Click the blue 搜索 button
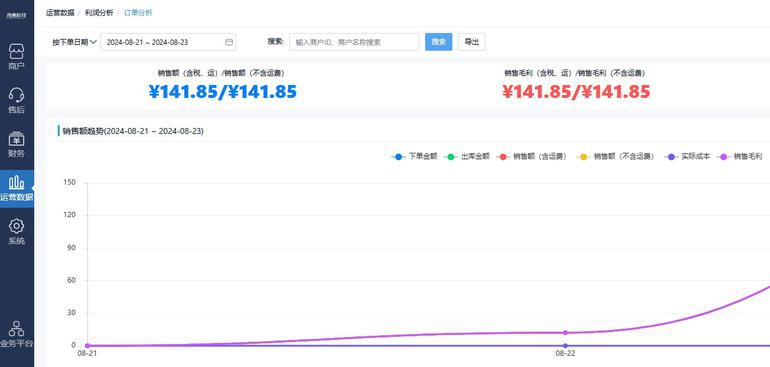 [x=439, y=42]
